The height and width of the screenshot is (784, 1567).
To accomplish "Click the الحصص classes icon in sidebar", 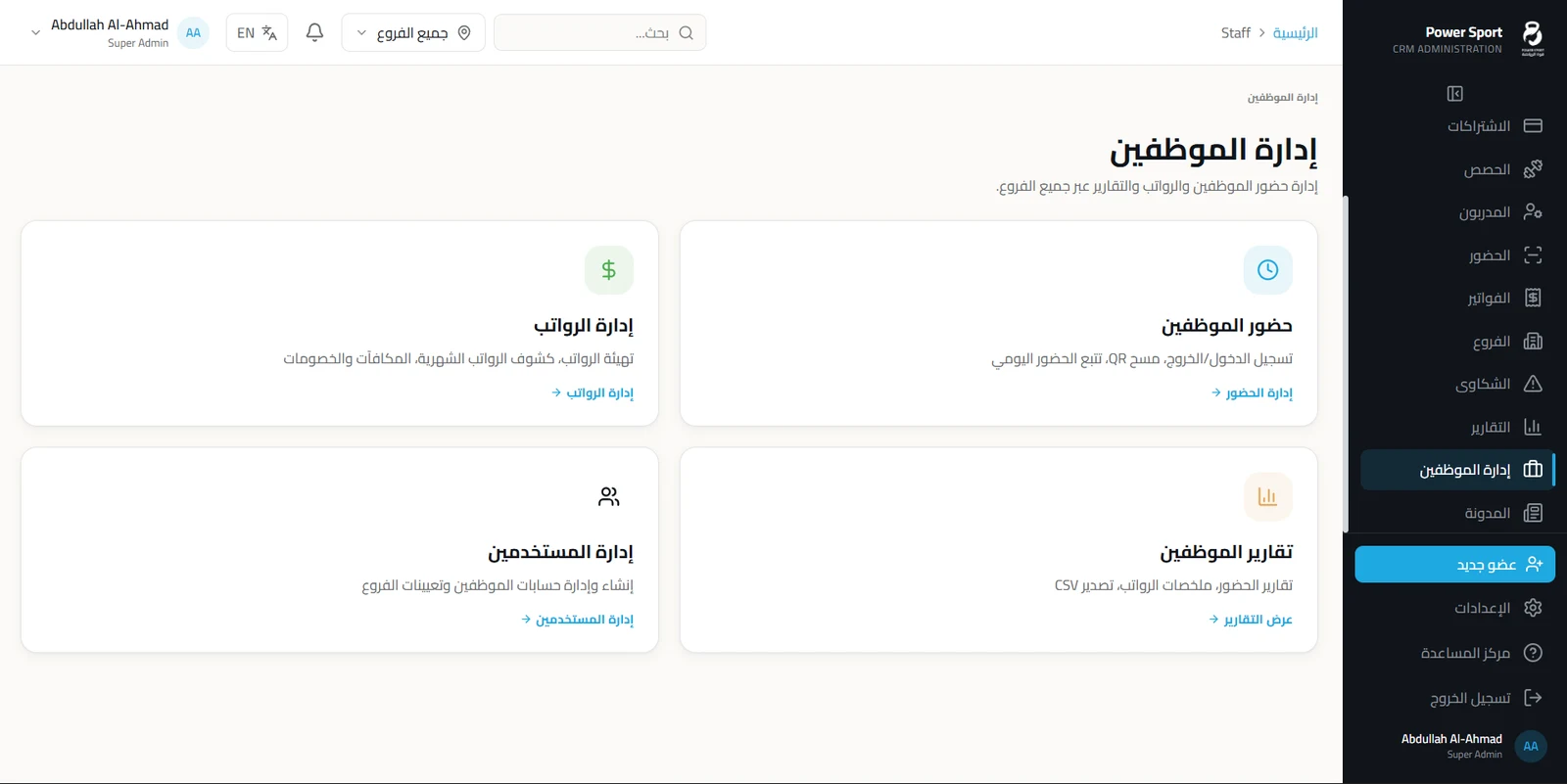I will click(1534, 169).
